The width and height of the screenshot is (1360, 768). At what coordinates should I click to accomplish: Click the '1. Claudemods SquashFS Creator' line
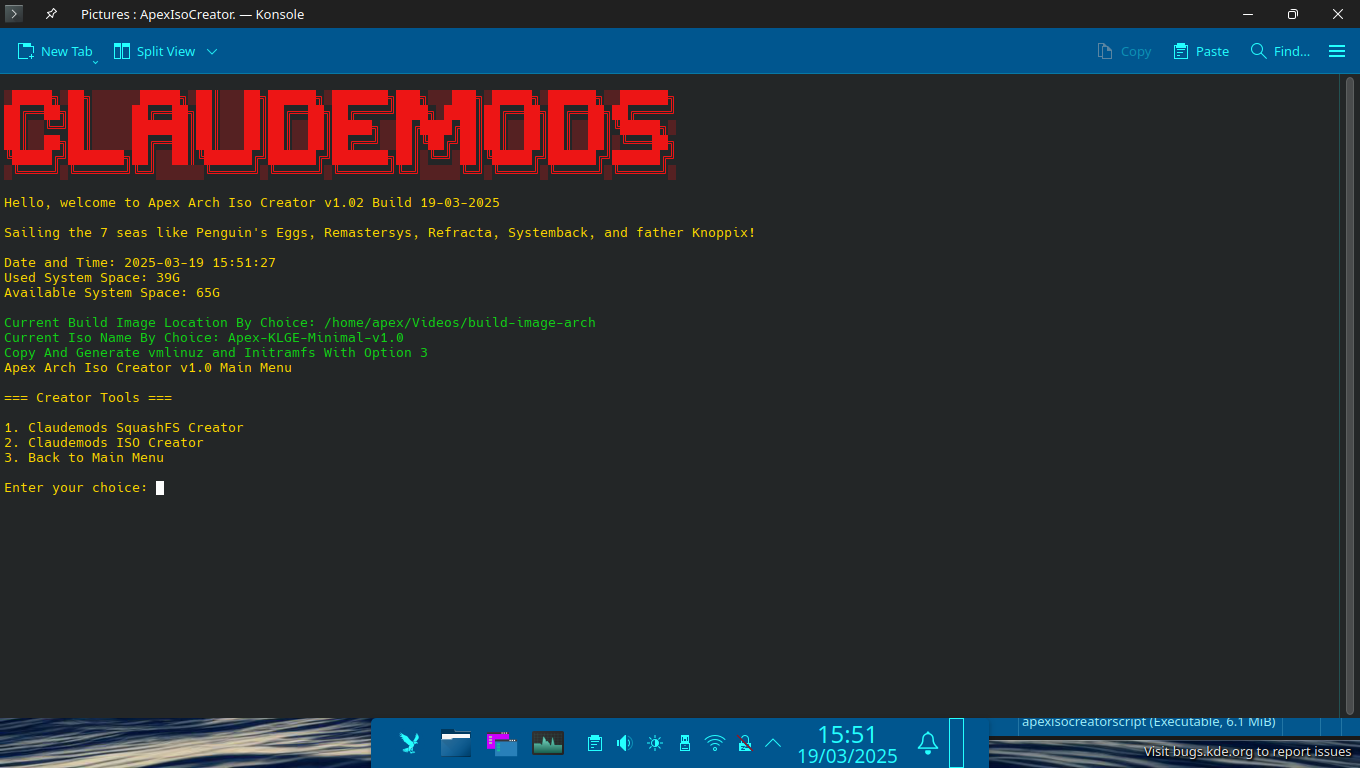(x=124, y=428)
